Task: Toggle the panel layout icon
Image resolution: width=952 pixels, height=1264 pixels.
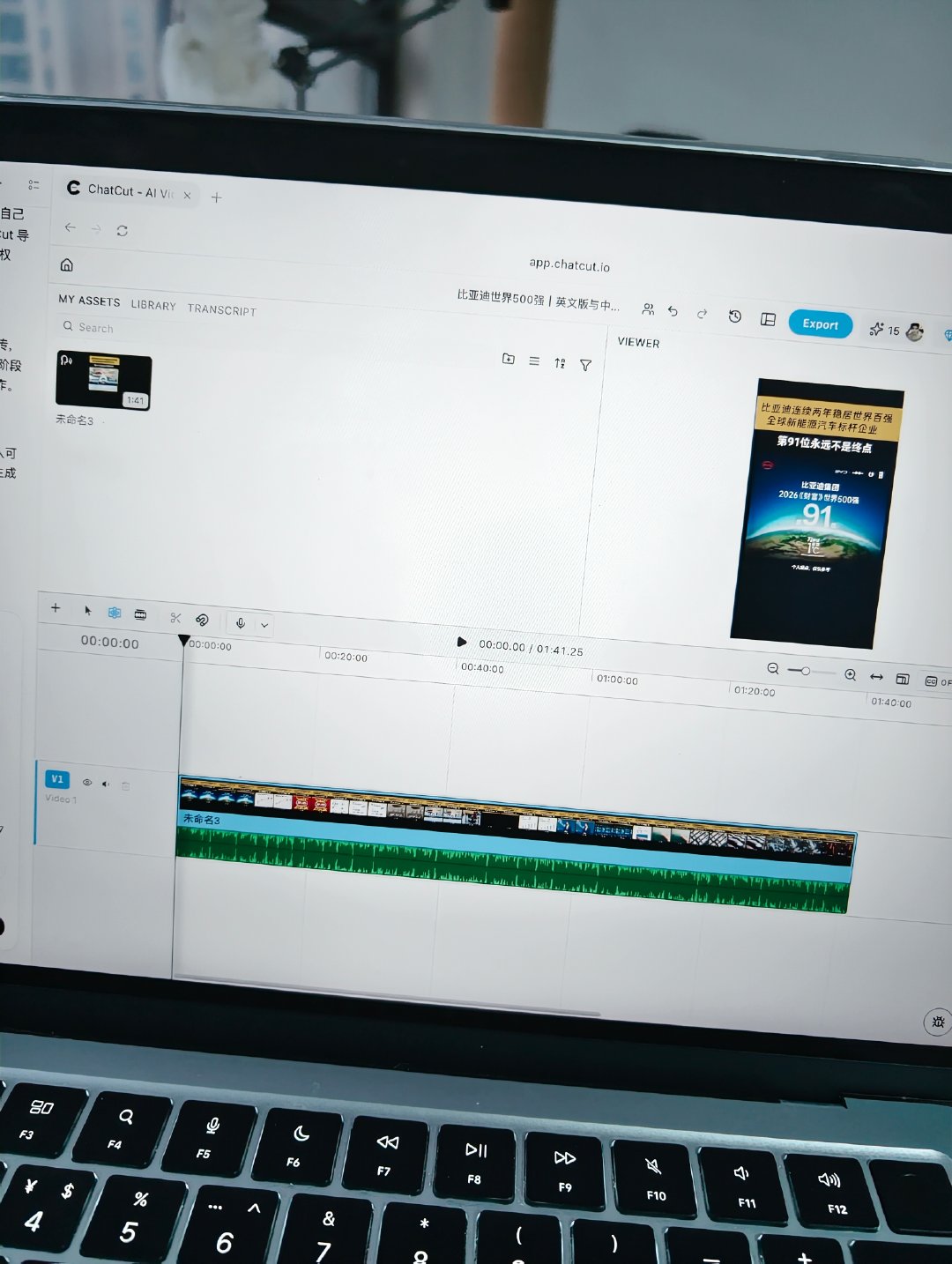Action: 768,319
